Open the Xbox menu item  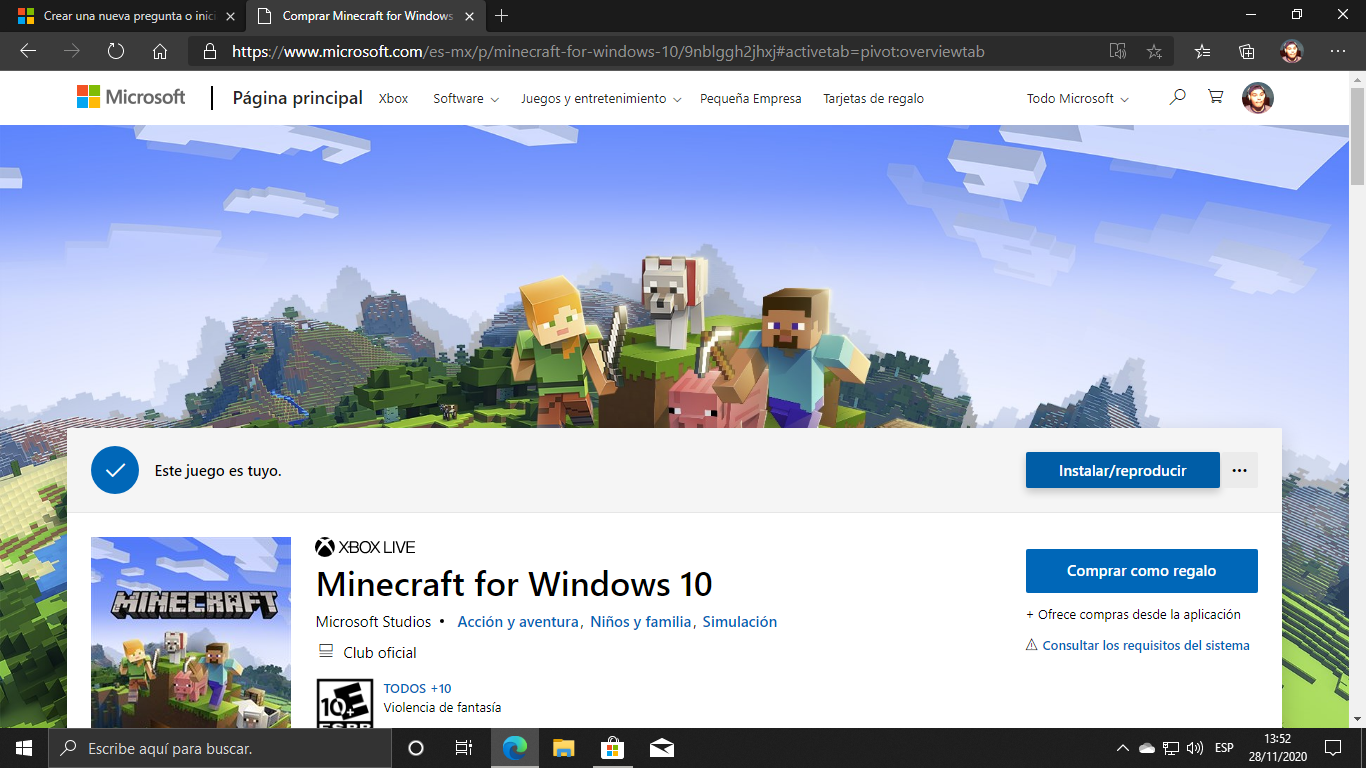(x=393, y=99)
